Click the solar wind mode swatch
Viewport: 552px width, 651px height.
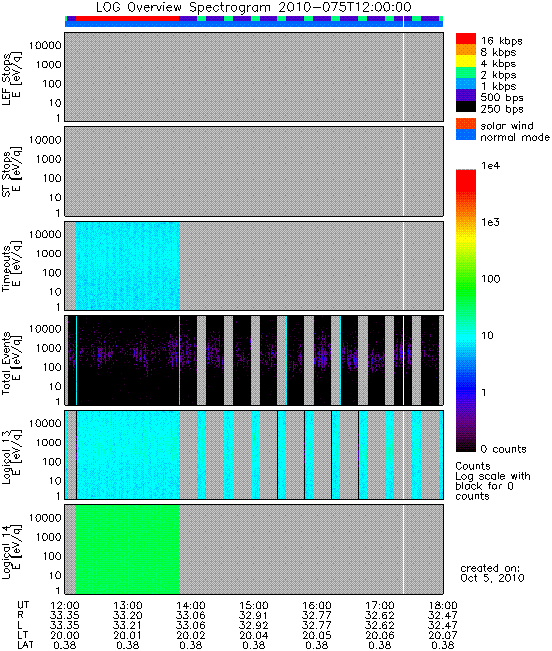pos(466,124)
